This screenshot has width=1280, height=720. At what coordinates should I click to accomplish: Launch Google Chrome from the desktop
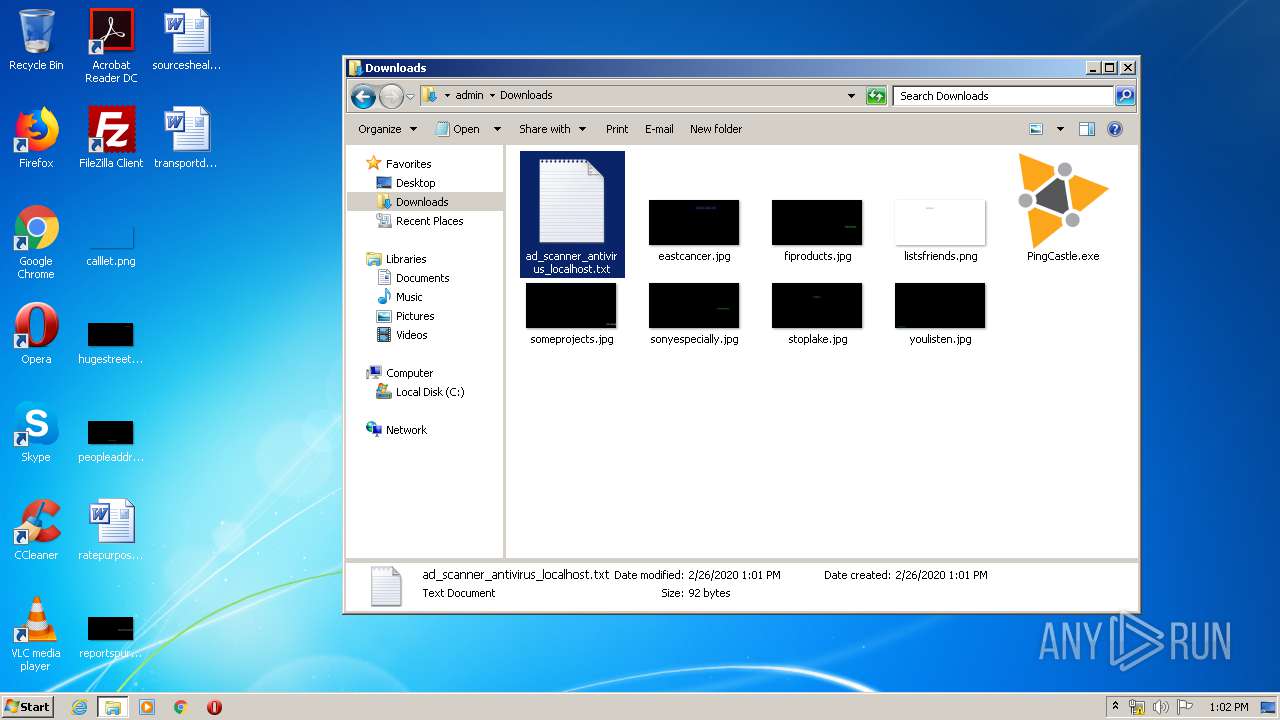[36, 242]
